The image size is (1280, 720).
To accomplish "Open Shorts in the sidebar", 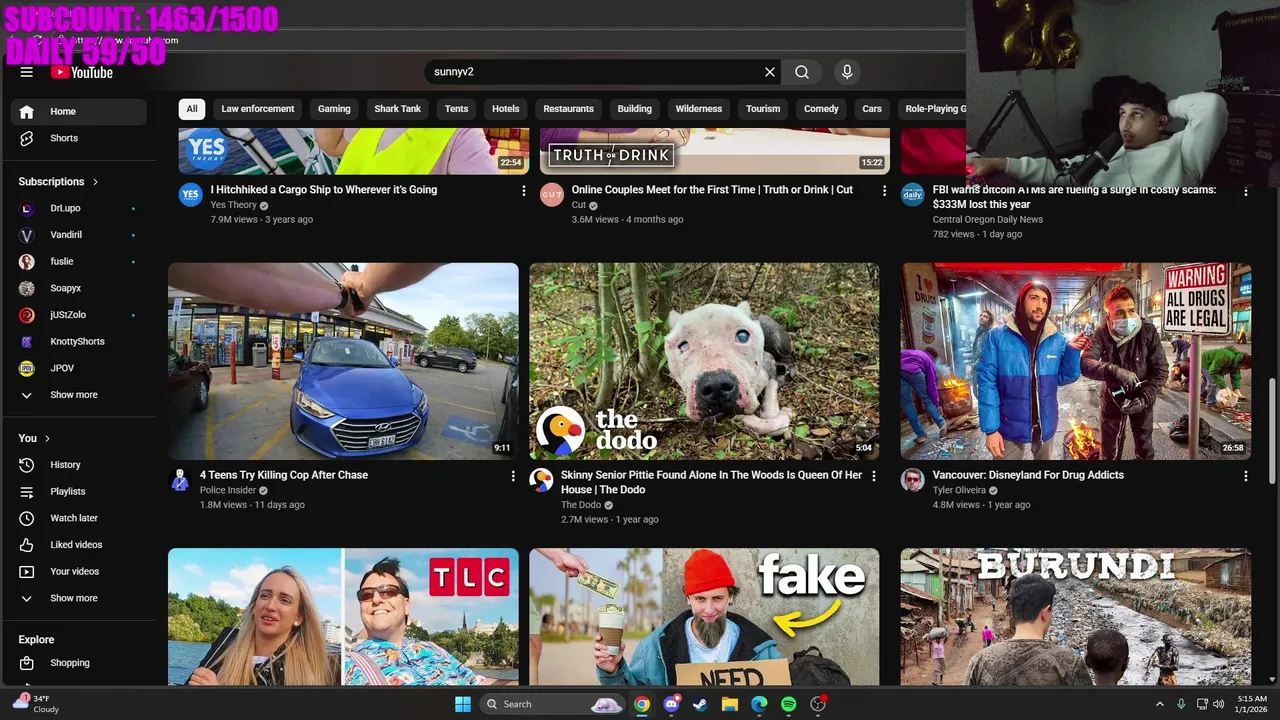I will [78, 138].
